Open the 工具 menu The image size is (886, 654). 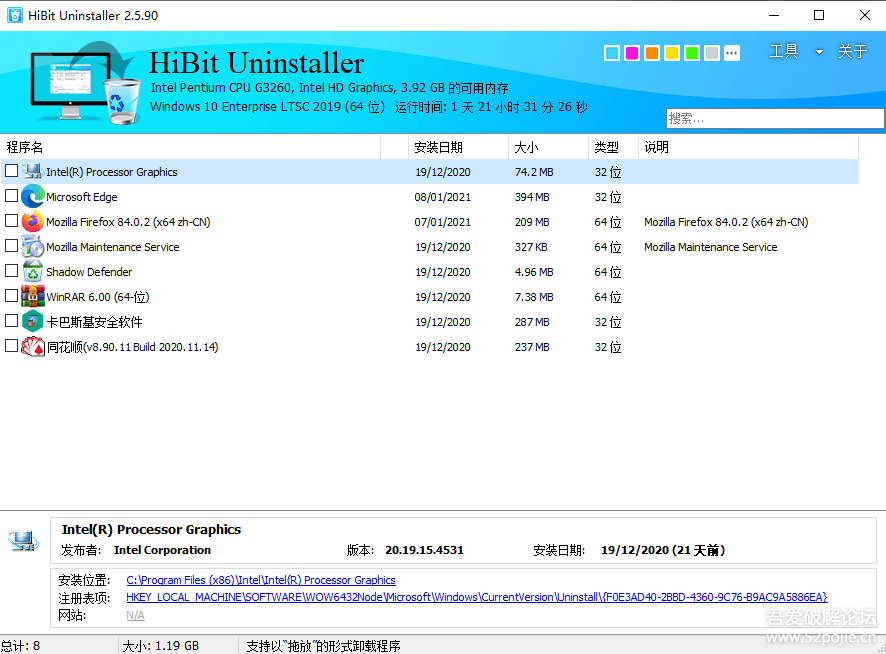[784, 51]
